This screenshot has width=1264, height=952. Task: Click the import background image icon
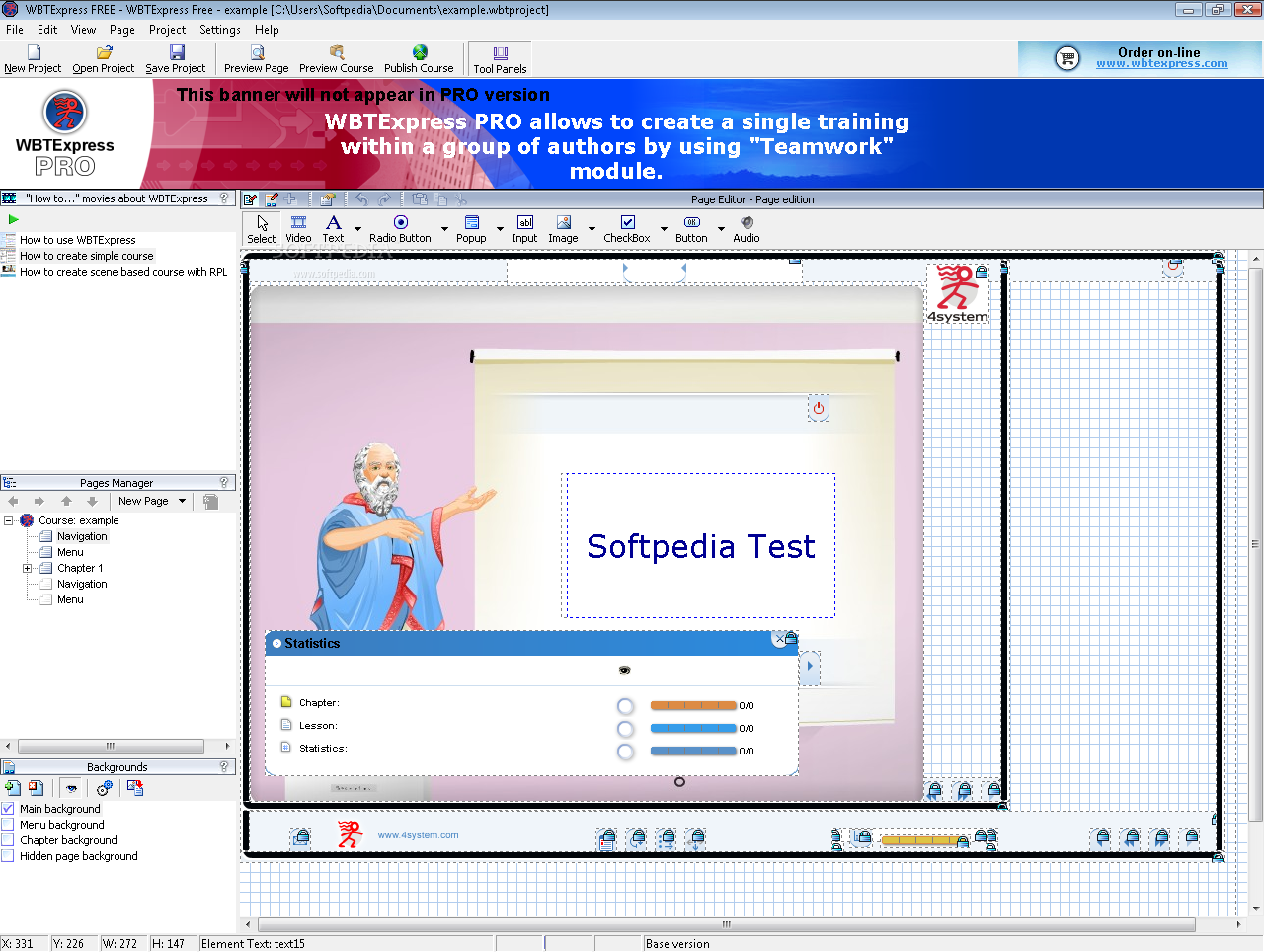pyautogui.click(x=135, y=787)
